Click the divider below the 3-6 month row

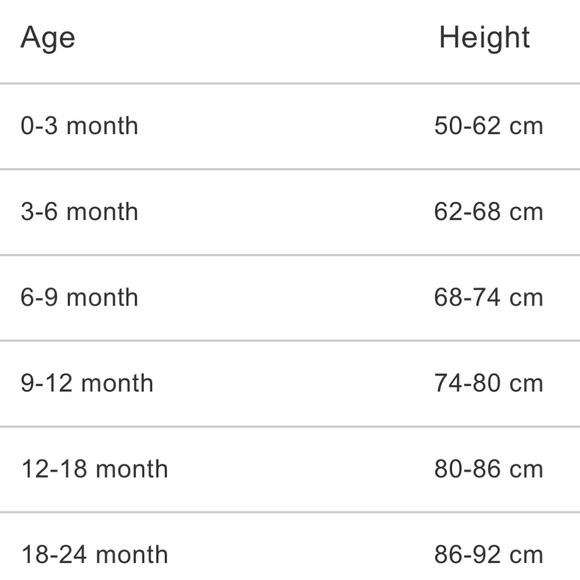[290, 255]
